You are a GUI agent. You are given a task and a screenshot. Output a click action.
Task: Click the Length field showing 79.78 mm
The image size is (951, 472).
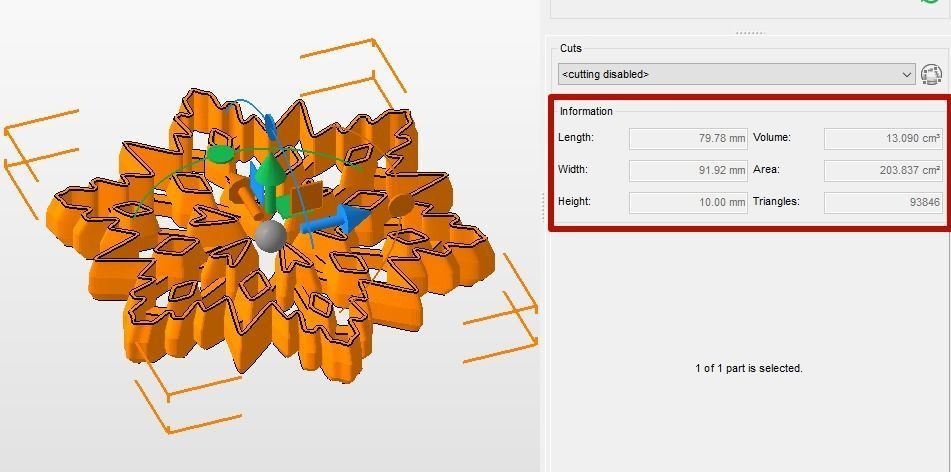click(x=688, y=138)
